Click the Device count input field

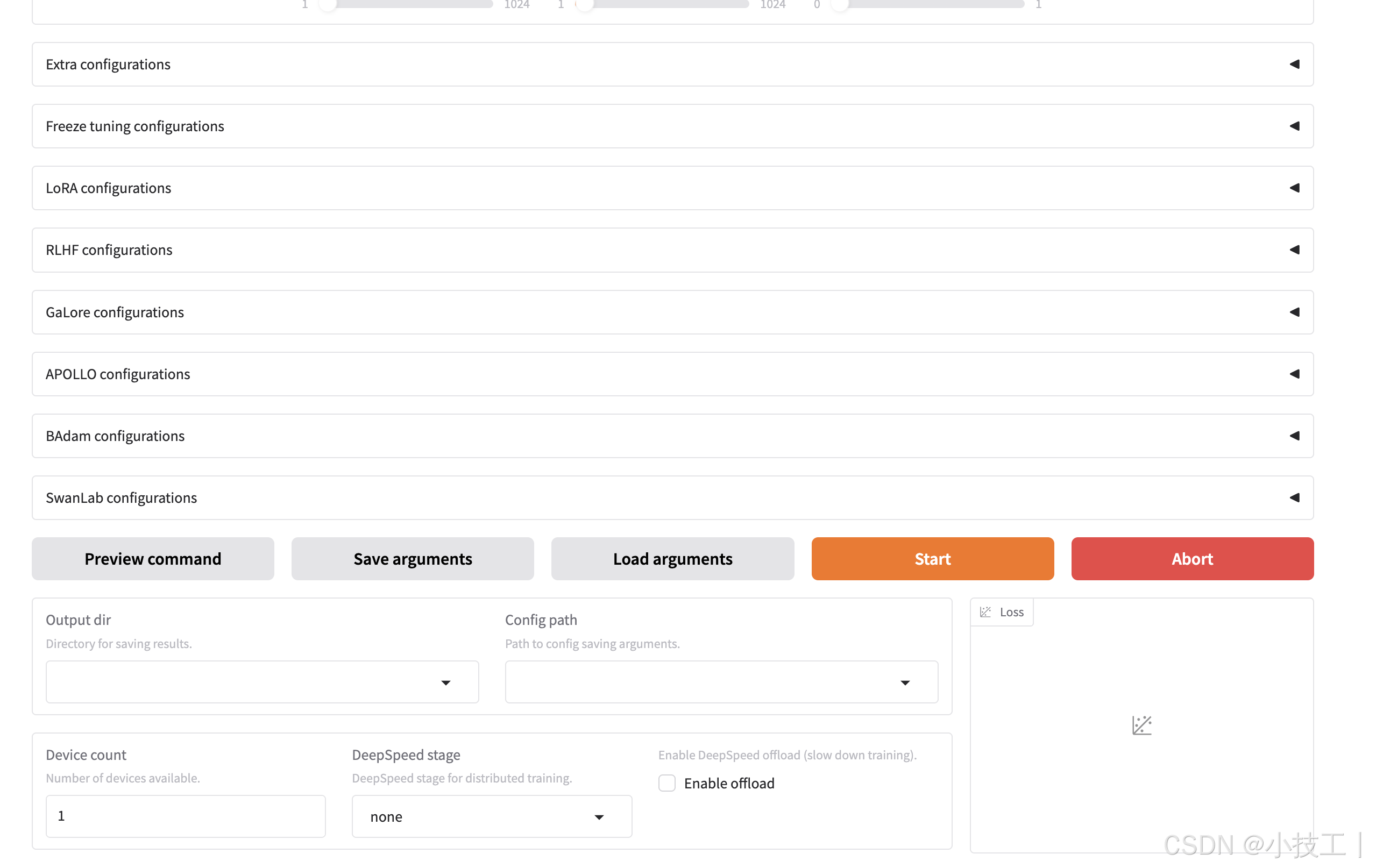(185, 816)
